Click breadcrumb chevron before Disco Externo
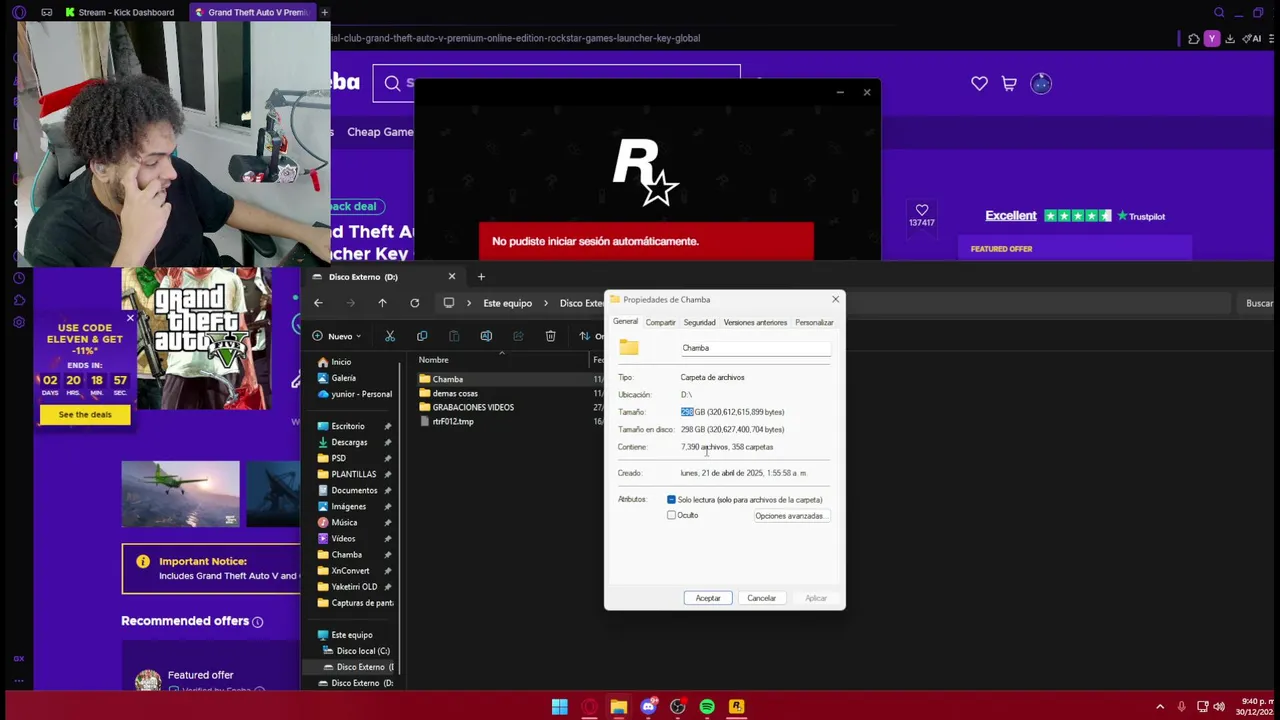 [x=546, y=303]
